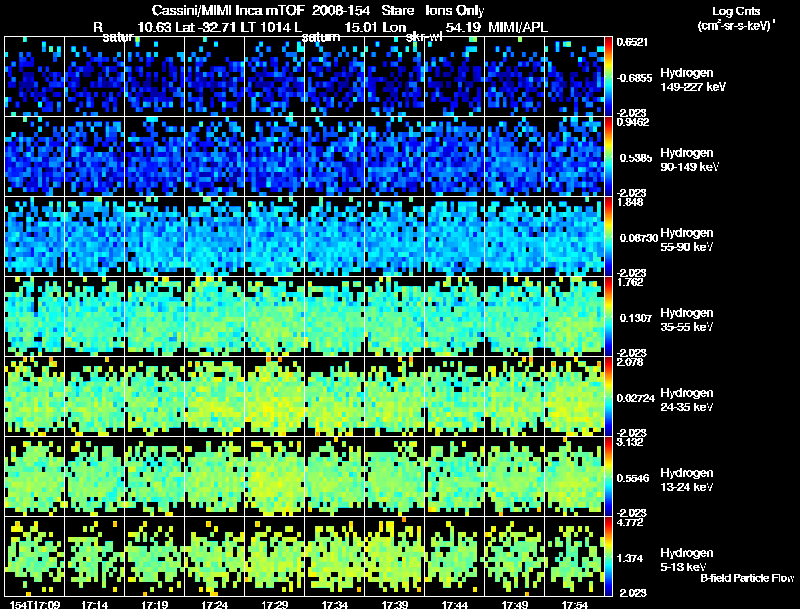Click the -0.6855 color scale midpoint value
Image resolution: width=800 pixels, height=609 pixels.
[x=634, y=78]
